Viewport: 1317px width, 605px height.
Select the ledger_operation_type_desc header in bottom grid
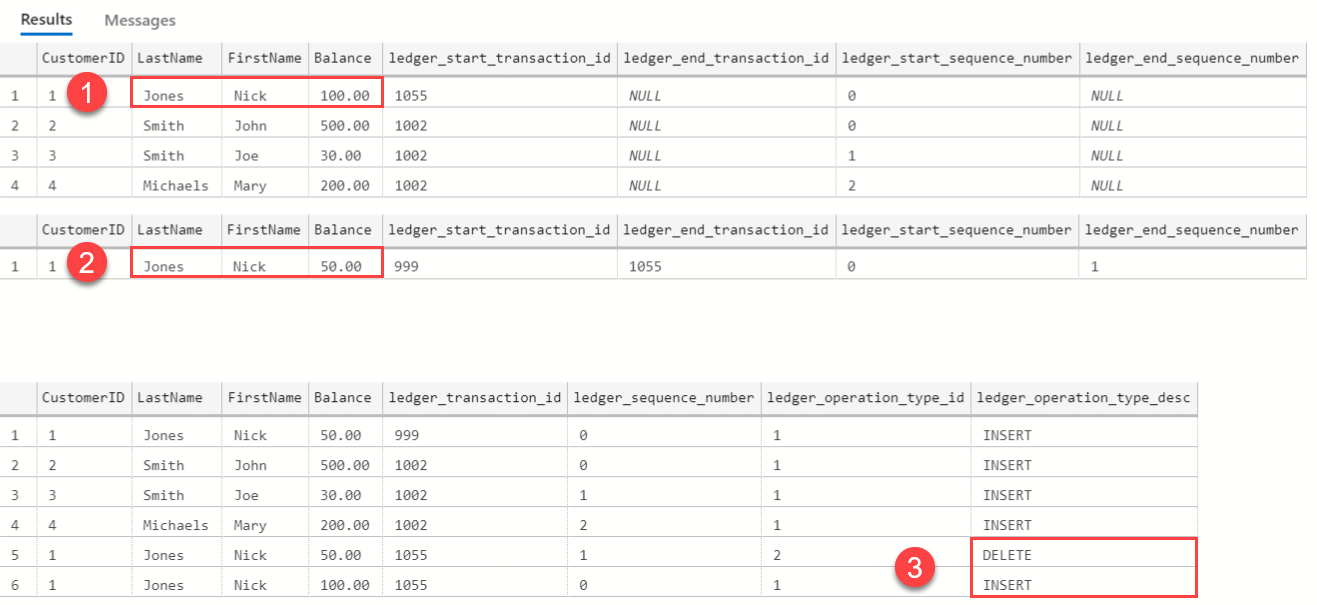point(1083,397)
